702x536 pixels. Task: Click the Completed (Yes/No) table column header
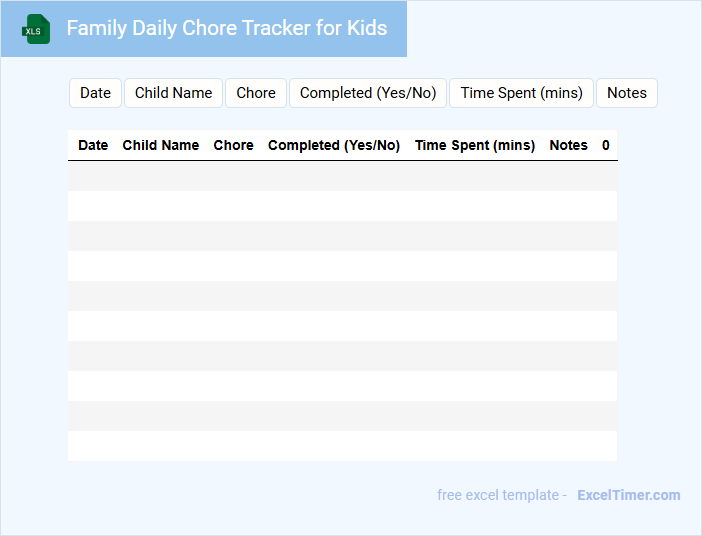coord(334,145)
